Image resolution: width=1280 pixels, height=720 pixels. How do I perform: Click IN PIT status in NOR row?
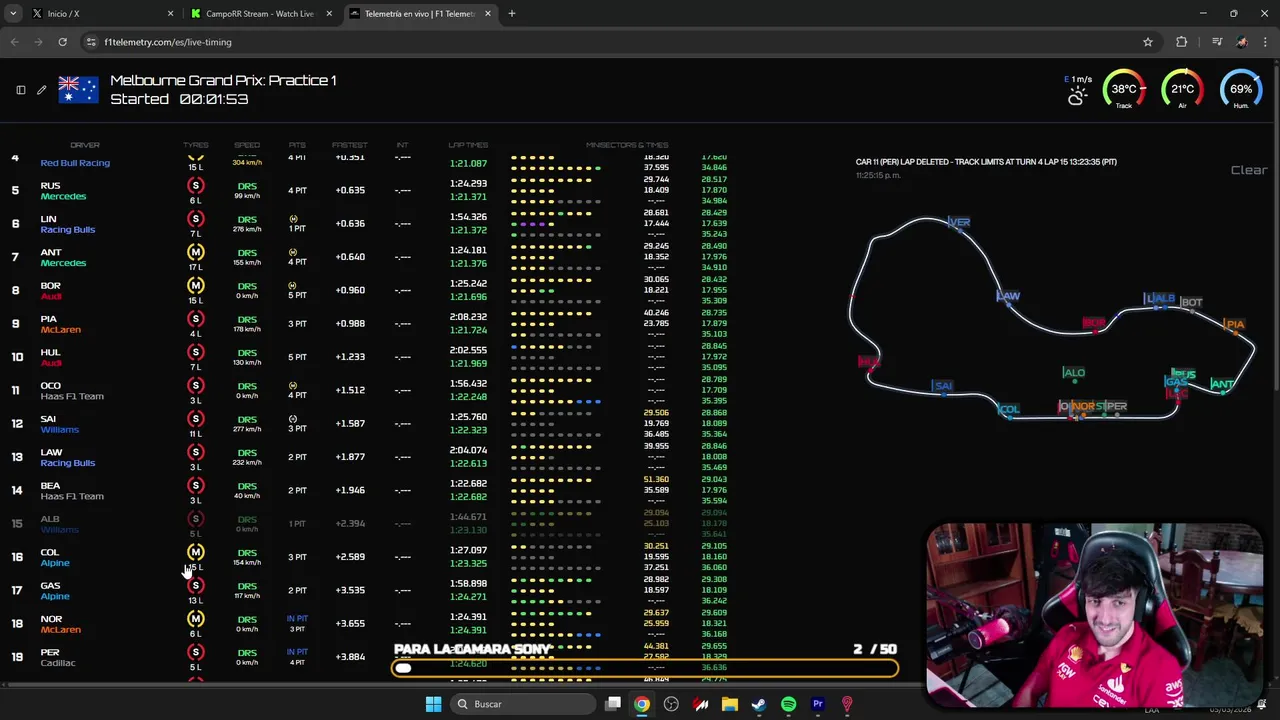[297, 619]
